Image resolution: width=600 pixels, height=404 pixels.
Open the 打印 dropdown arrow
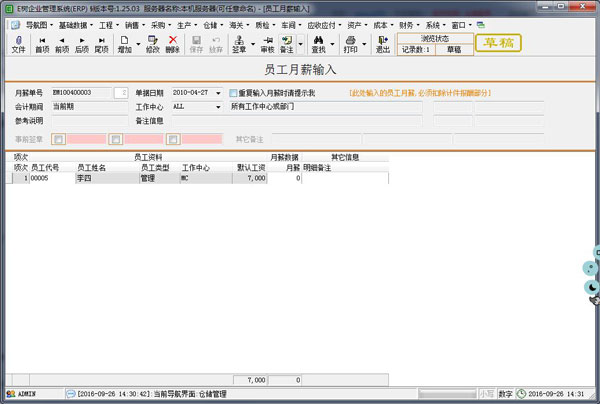(364, 44)
